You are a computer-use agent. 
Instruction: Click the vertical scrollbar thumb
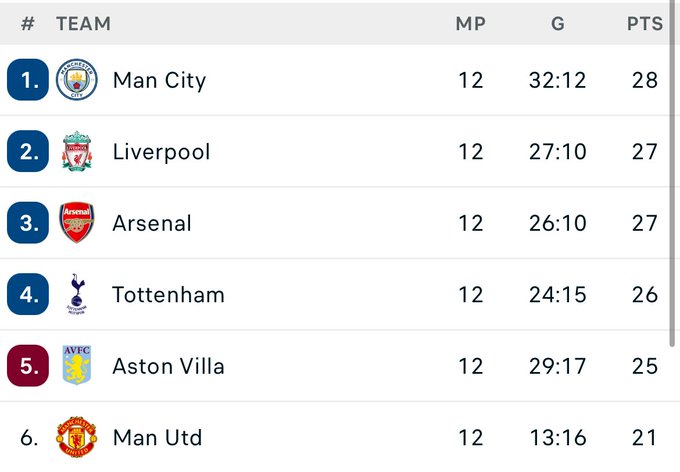673,174
